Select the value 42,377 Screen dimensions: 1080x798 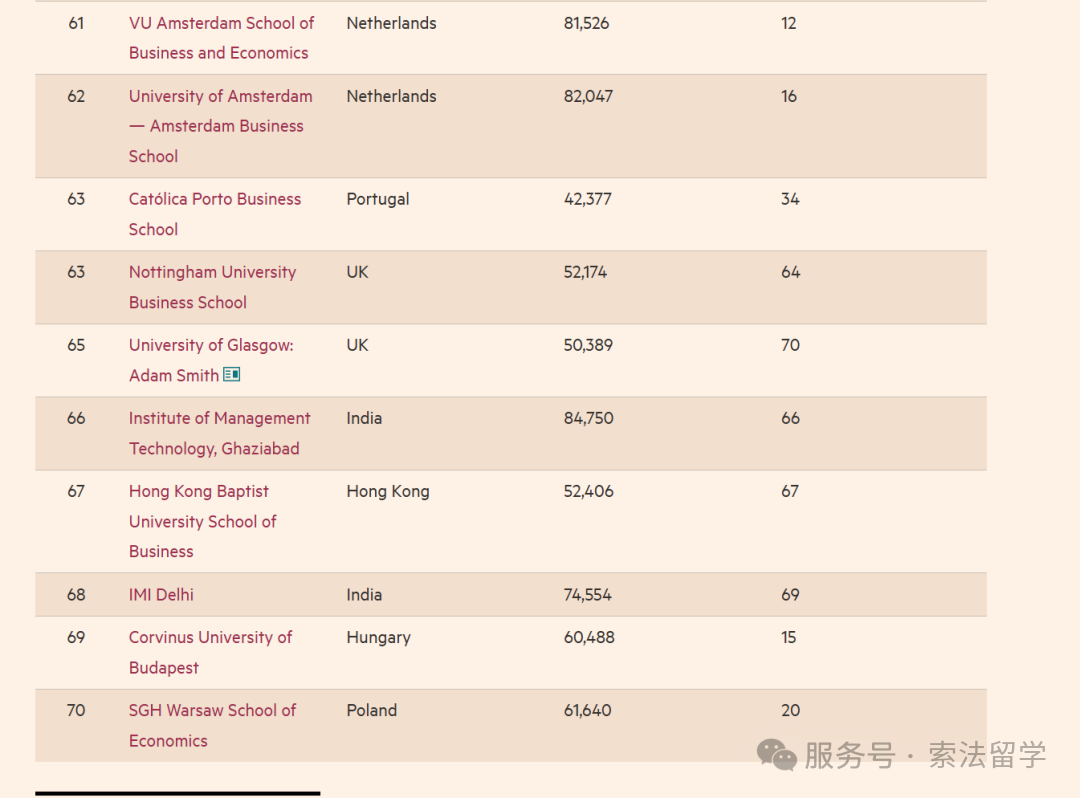(x=588, y=199)
